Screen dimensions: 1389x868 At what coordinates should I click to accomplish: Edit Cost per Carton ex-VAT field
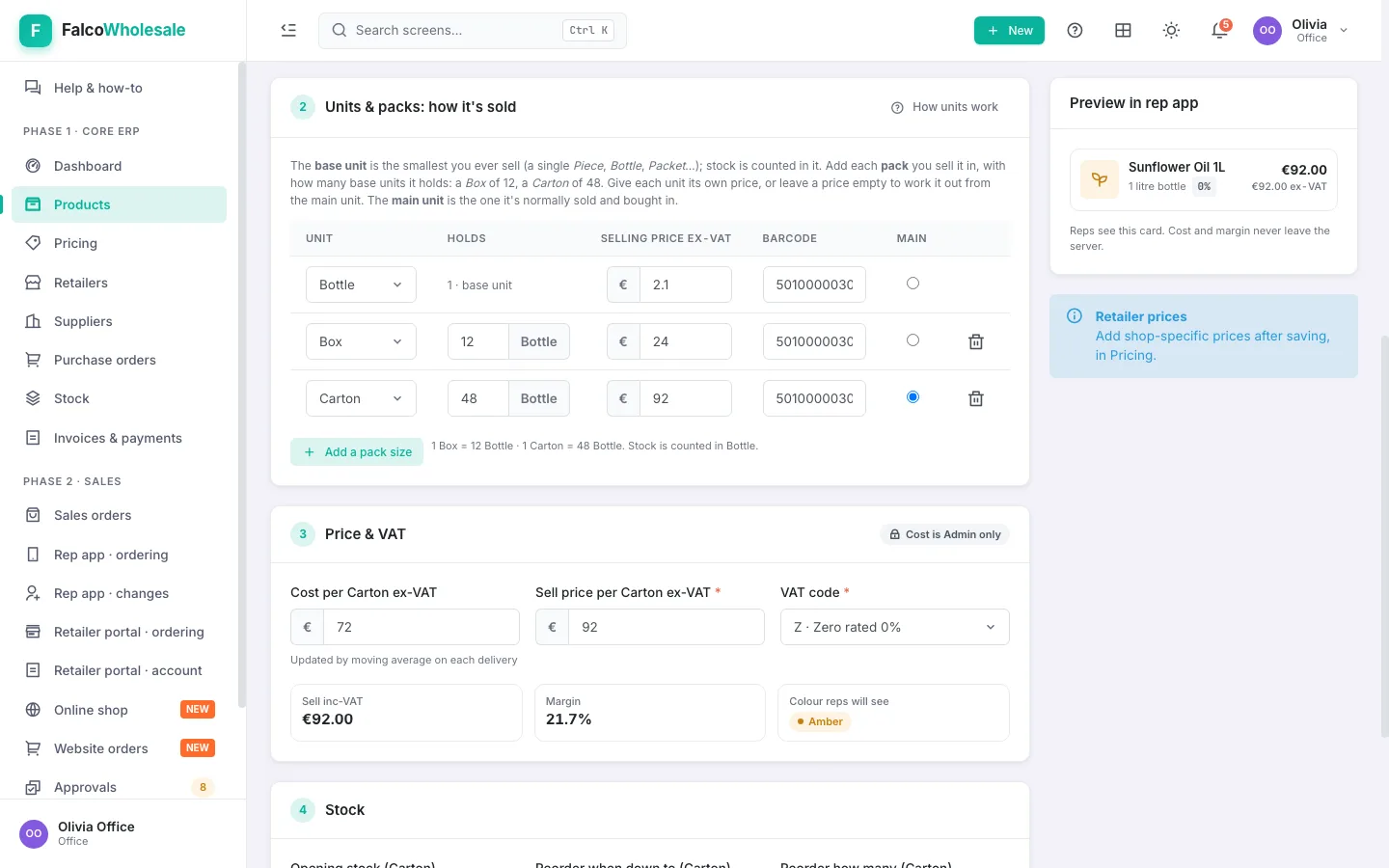coord(422,627)
